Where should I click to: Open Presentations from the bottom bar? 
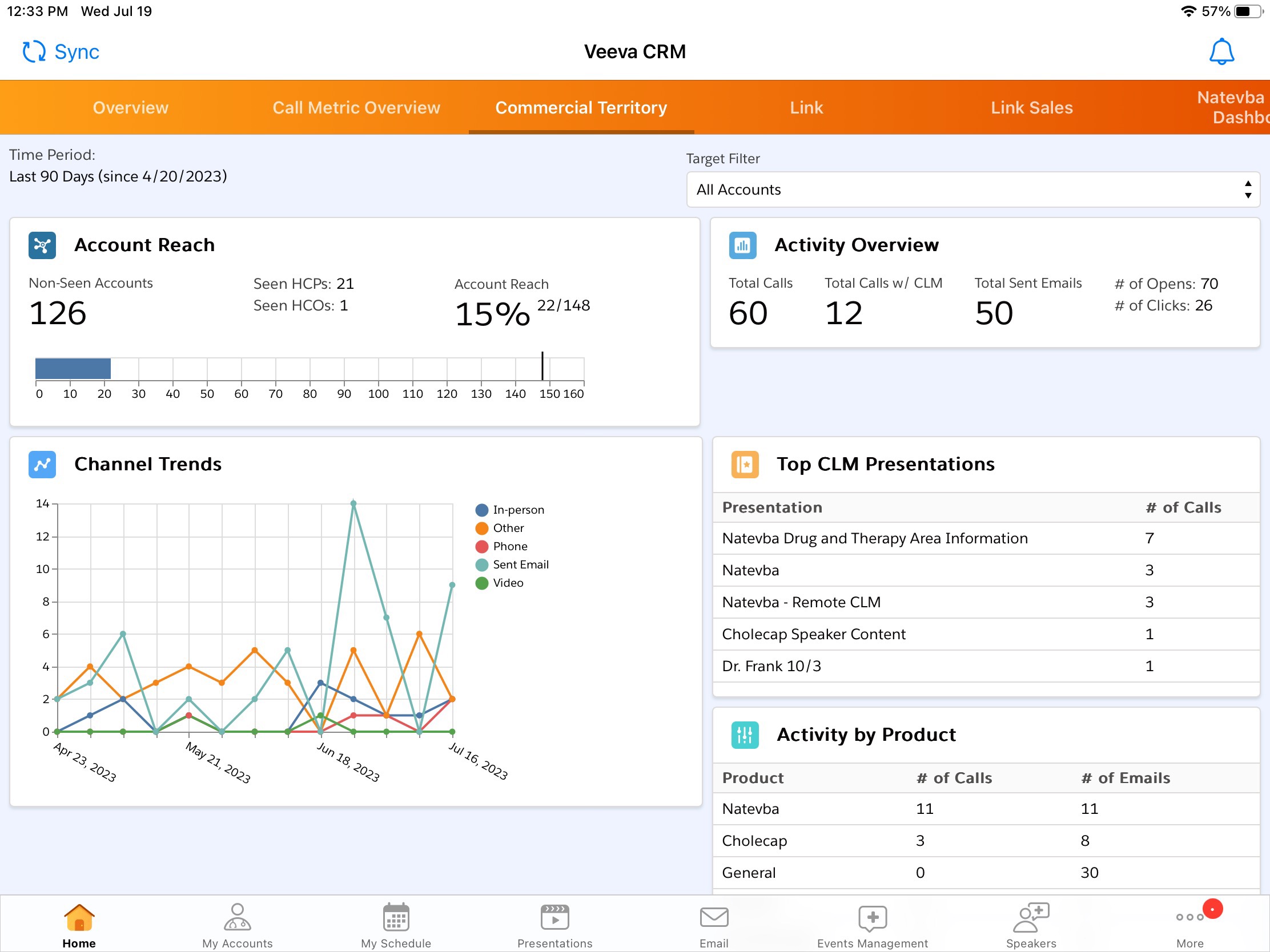tap(553, 924)
